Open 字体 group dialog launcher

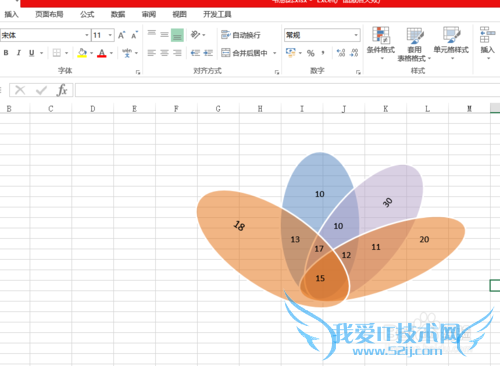138,72
